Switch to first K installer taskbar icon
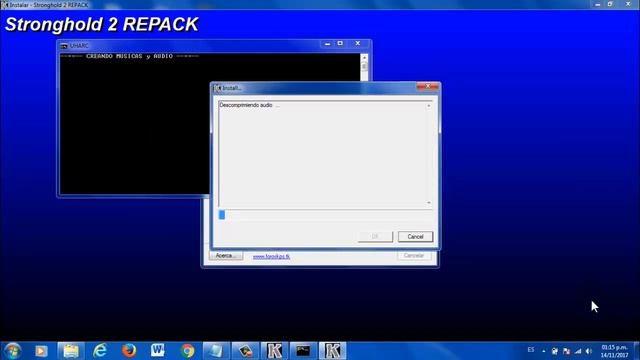This screenshot has width=640, height=360. 274,351
